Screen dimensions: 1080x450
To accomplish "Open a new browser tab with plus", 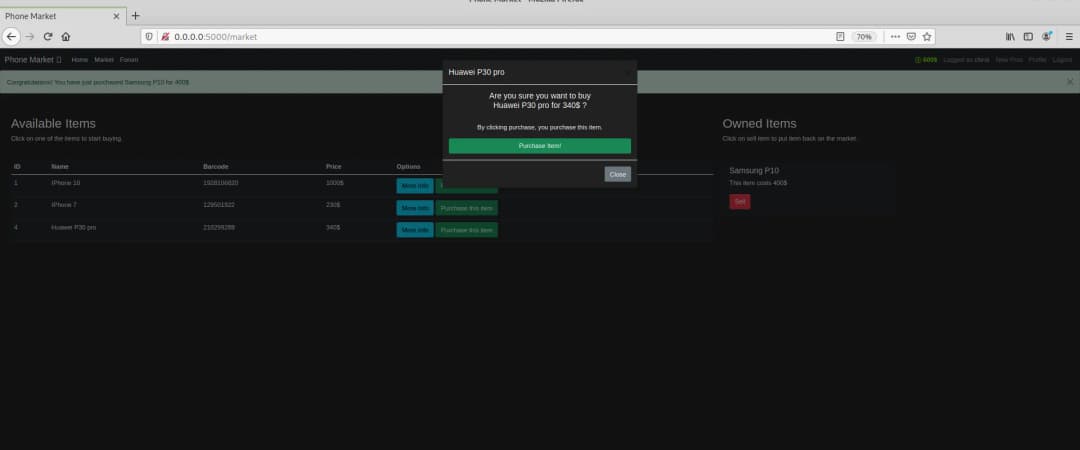I will [x=136, y=16].
